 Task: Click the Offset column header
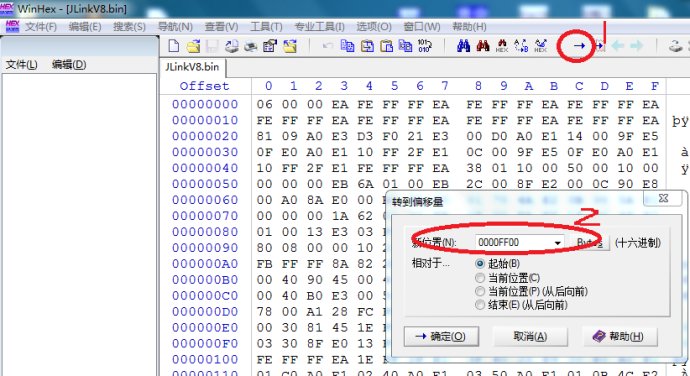[205, 86]
